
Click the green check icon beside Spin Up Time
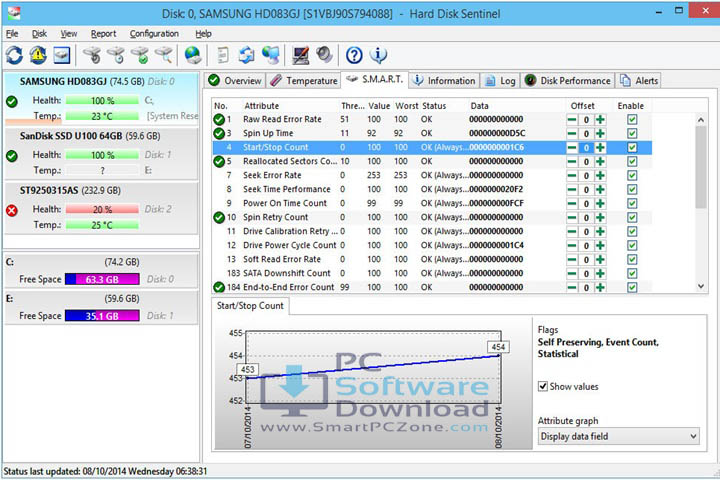tap(219, 134)
